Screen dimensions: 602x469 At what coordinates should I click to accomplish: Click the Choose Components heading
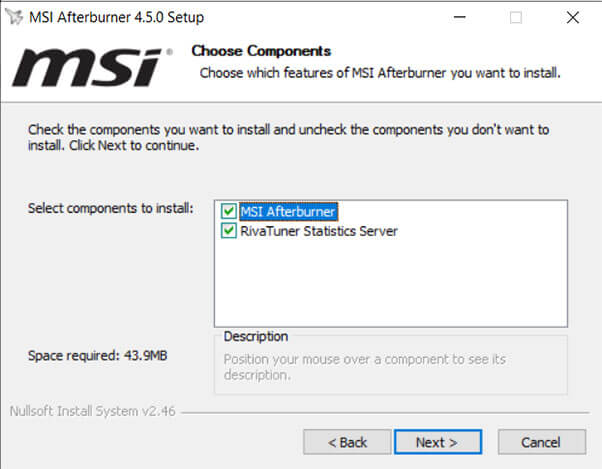[261, 51]
